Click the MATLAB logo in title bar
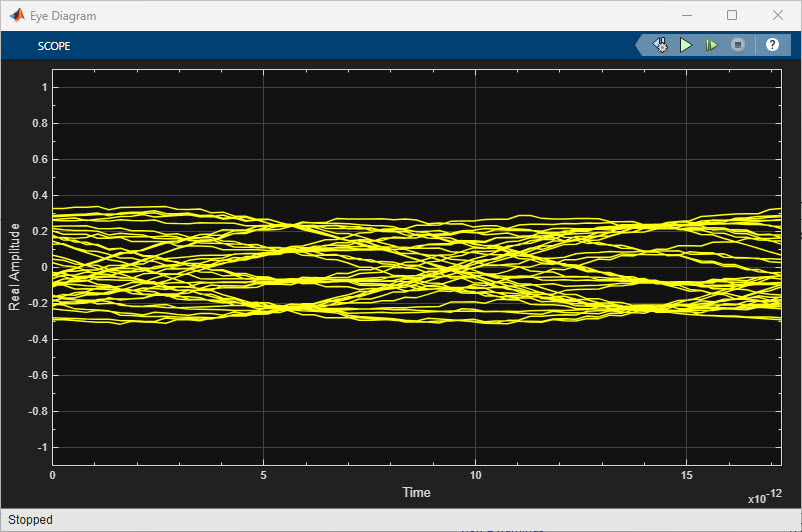This screenshot has height=532, width=802. click(15, 15)
